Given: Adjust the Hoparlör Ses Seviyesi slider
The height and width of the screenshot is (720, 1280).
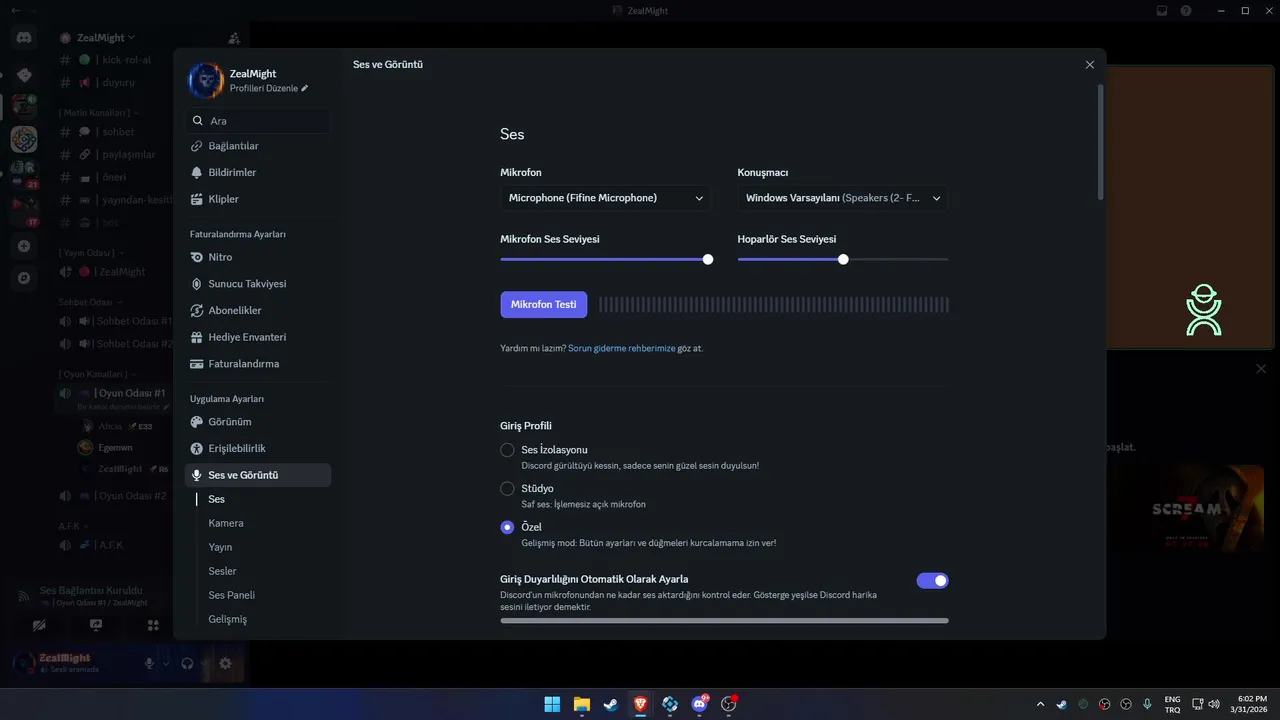Looking at the screenshot, I should pos(843,259).
